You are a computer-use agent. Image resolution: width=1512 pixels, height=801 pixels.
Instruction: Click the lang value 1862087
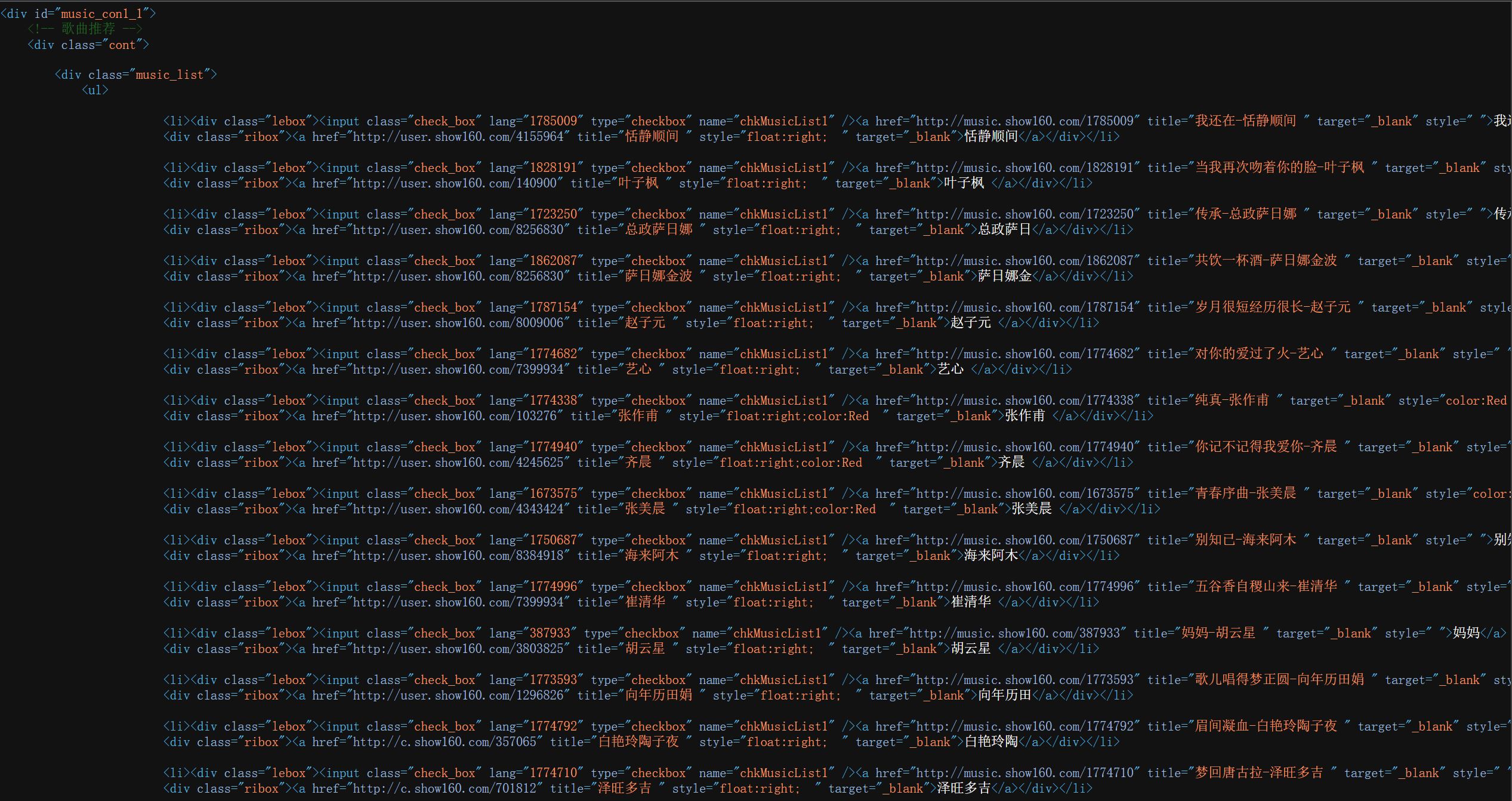[553, 261]
